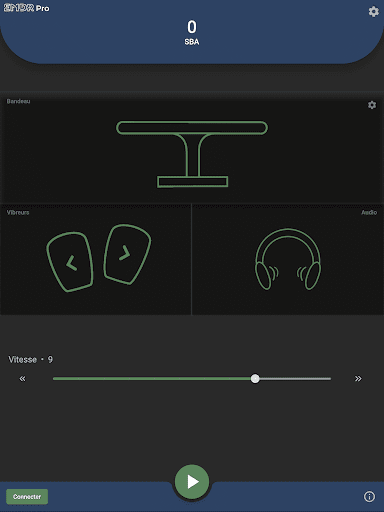Viewport: 384px width, 512px height.
Task: Click the Vibreurs panel label
Action: 18,212
